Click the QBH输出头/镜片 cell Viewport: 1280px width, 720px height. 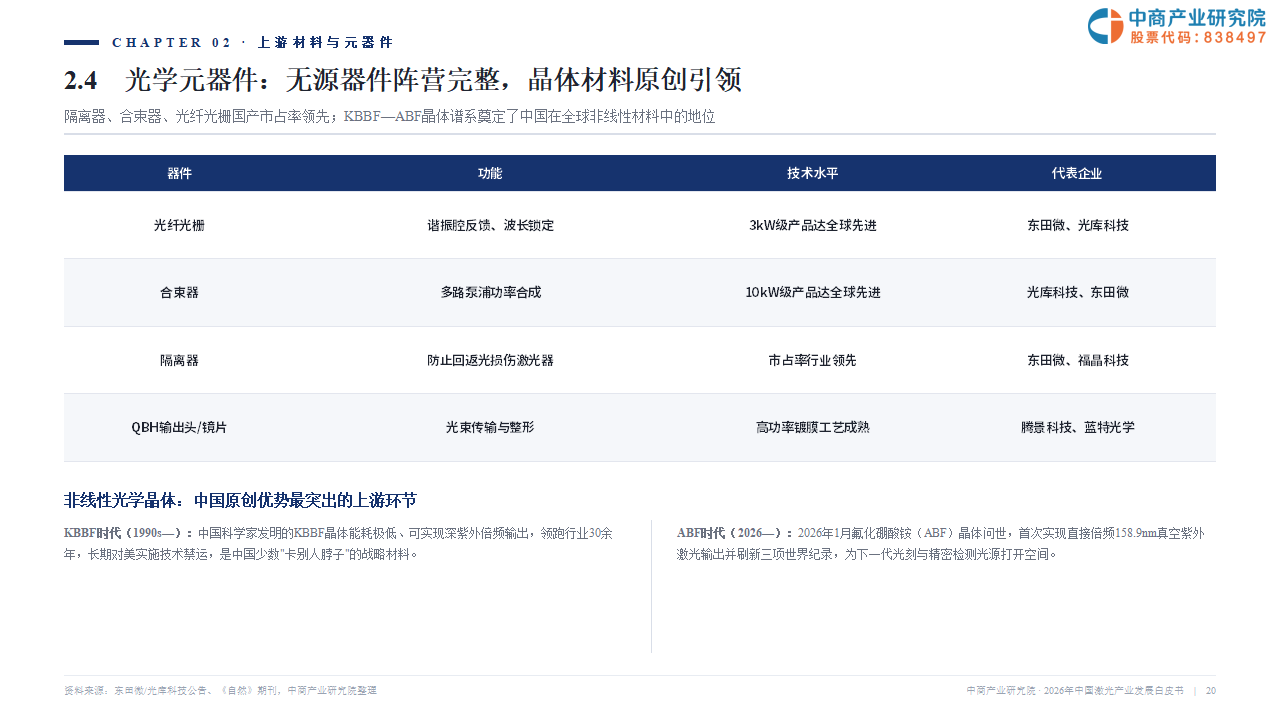[x=179, y=427]
